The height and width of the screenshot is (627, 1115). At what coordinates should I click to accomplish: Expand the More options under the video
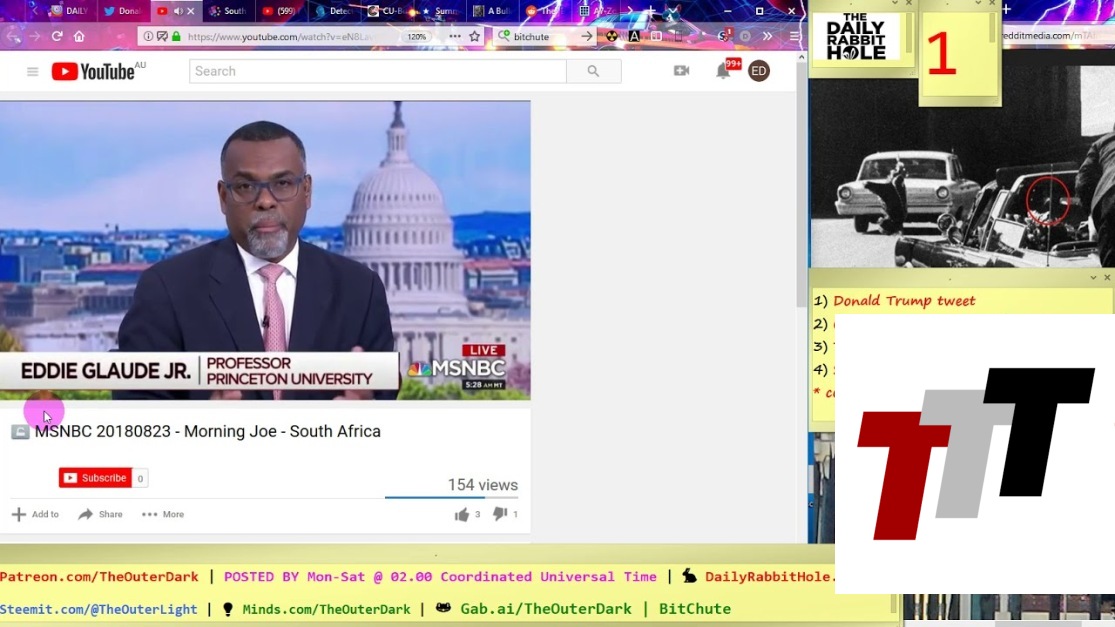click(x=163, y=514)
